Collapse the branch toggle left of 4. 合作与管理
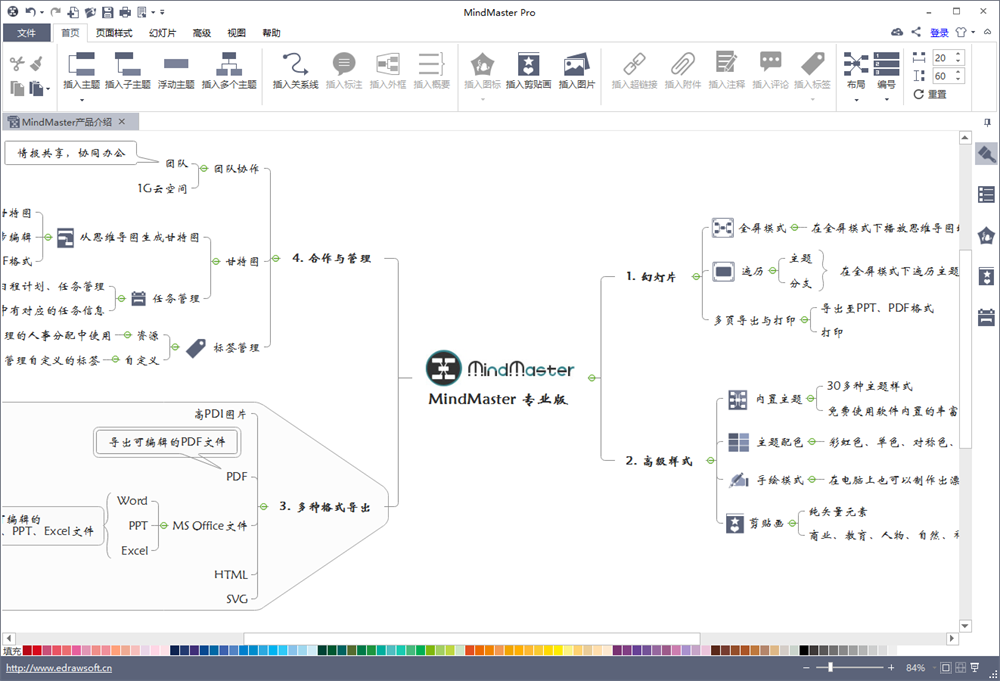Screen dimensions: 1000x681 tap(276, 258)
